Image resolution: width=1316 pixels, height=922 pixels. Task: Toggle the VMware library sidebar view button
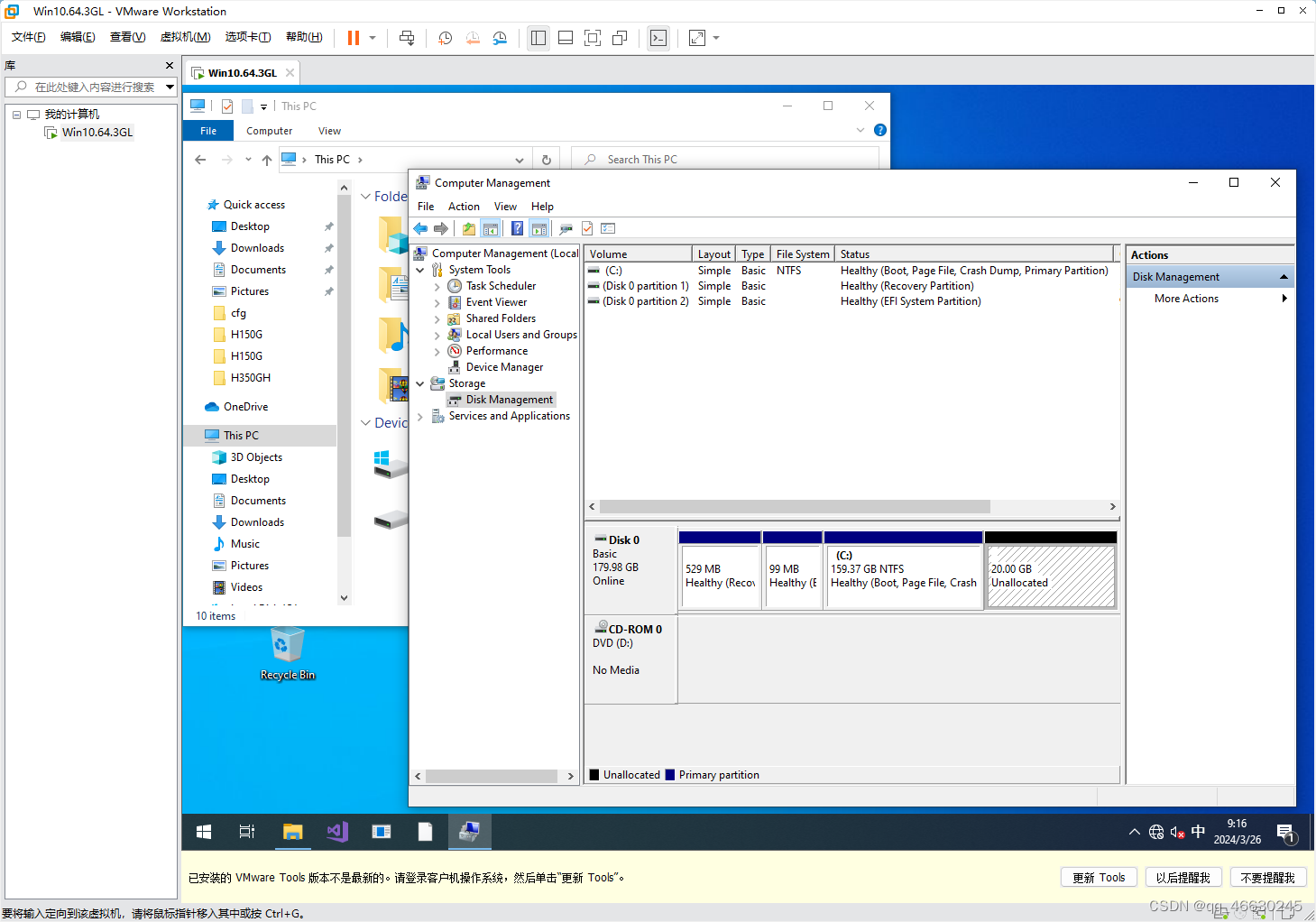[538, 38]
